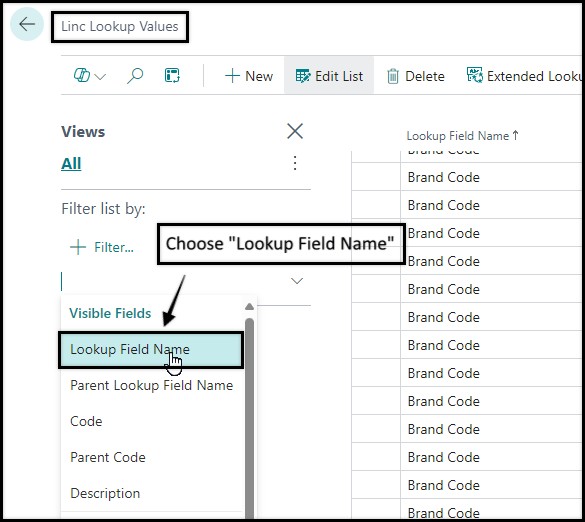Open the three-dot menu beside All
585x522 pixels.
coord(295,163)
